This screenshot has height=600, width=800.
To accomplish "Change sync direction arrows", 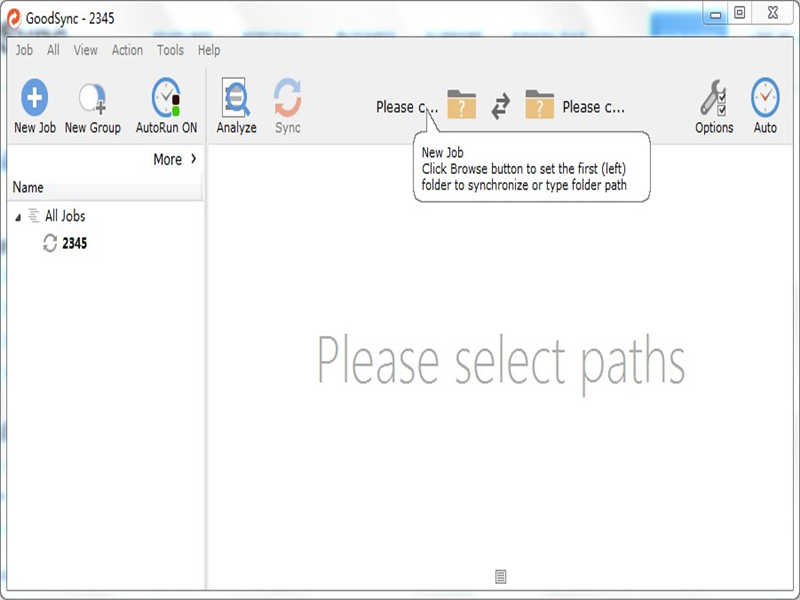I will pos(501,106).
